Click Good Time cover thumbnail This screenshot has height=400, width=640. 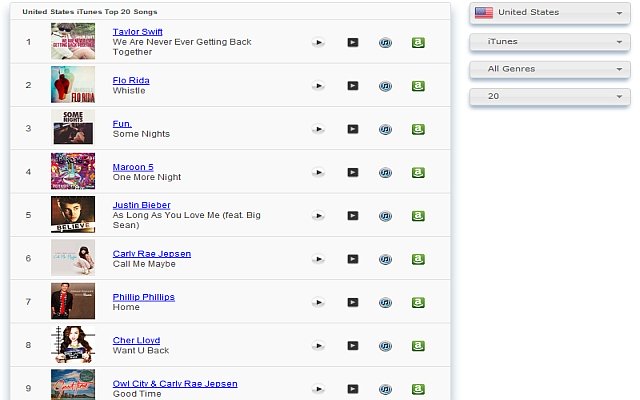73,384
